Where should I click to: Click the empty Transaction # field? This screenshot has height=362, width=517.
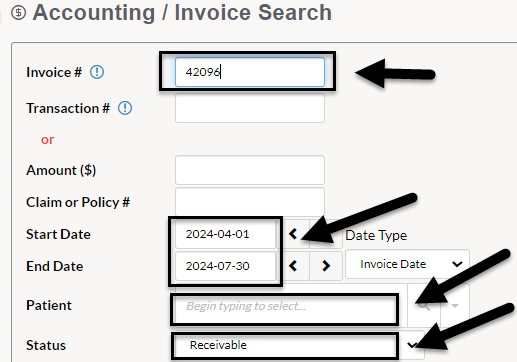[250, 108]
